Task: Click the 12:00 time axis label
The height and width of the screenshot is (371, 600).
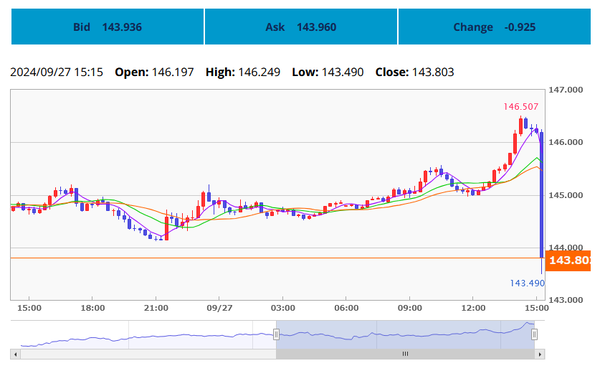Action: point(473,308)
